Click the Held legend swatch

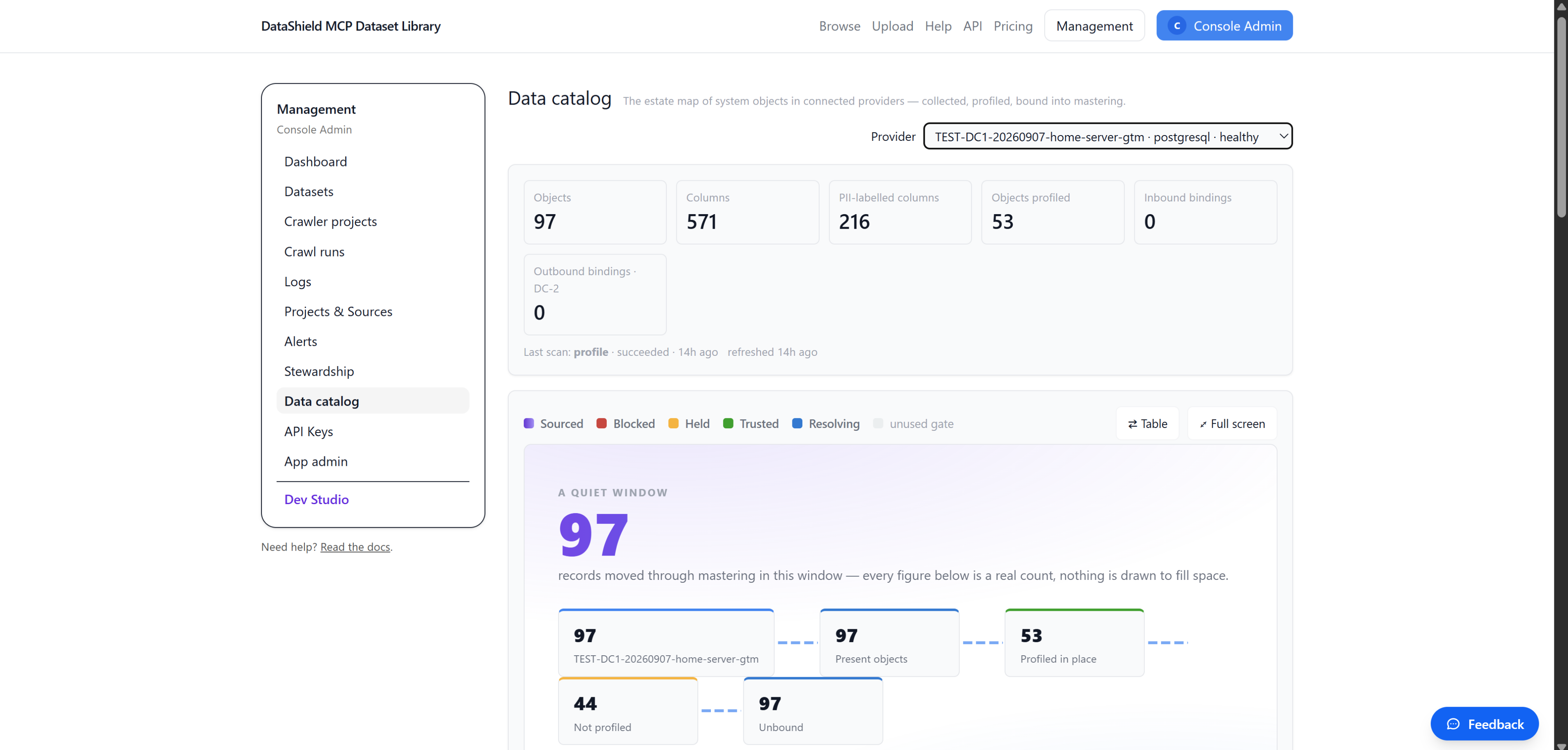click(673, 423)
